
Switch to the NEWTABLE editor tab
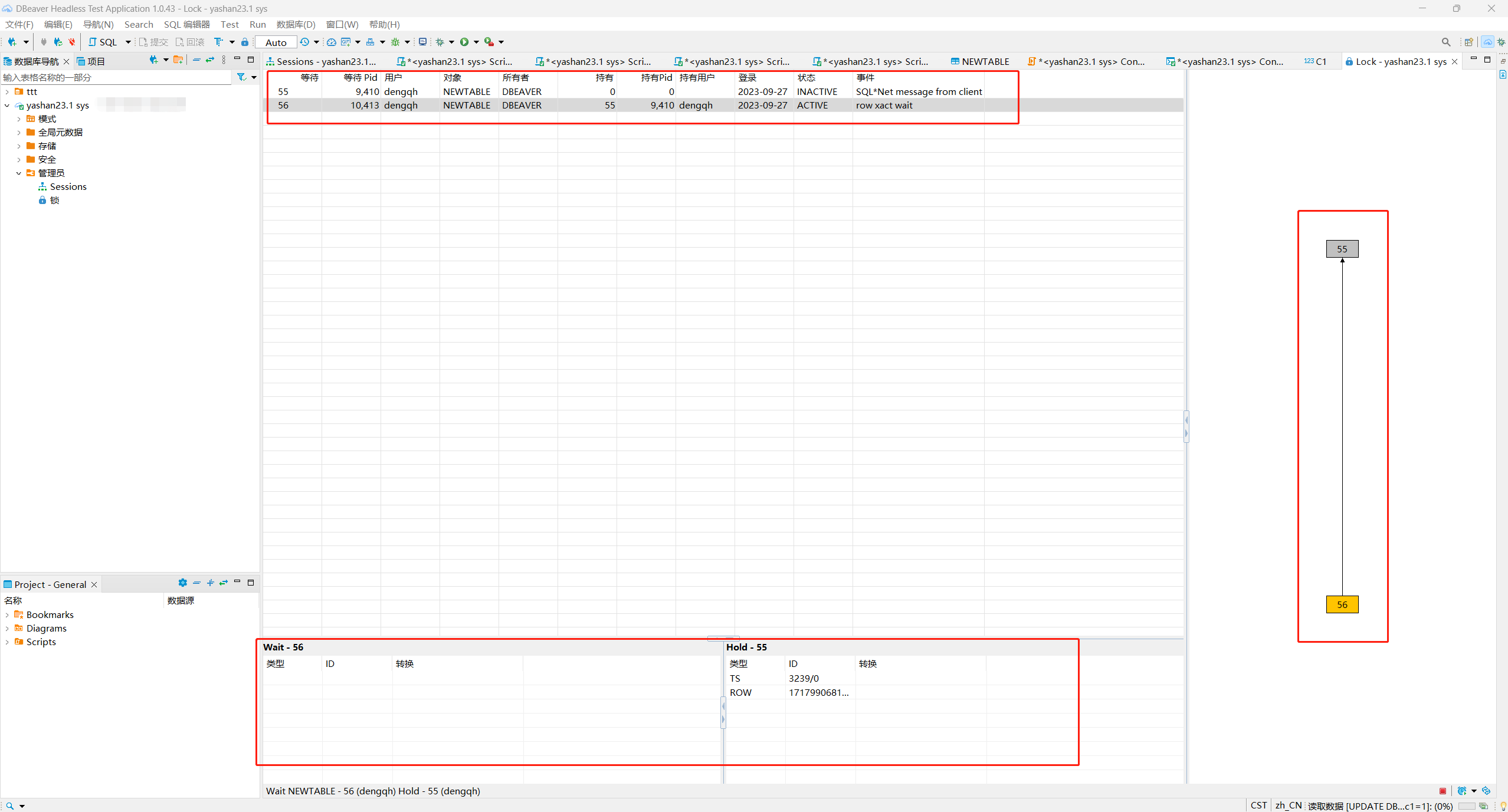tap(981, 61)
